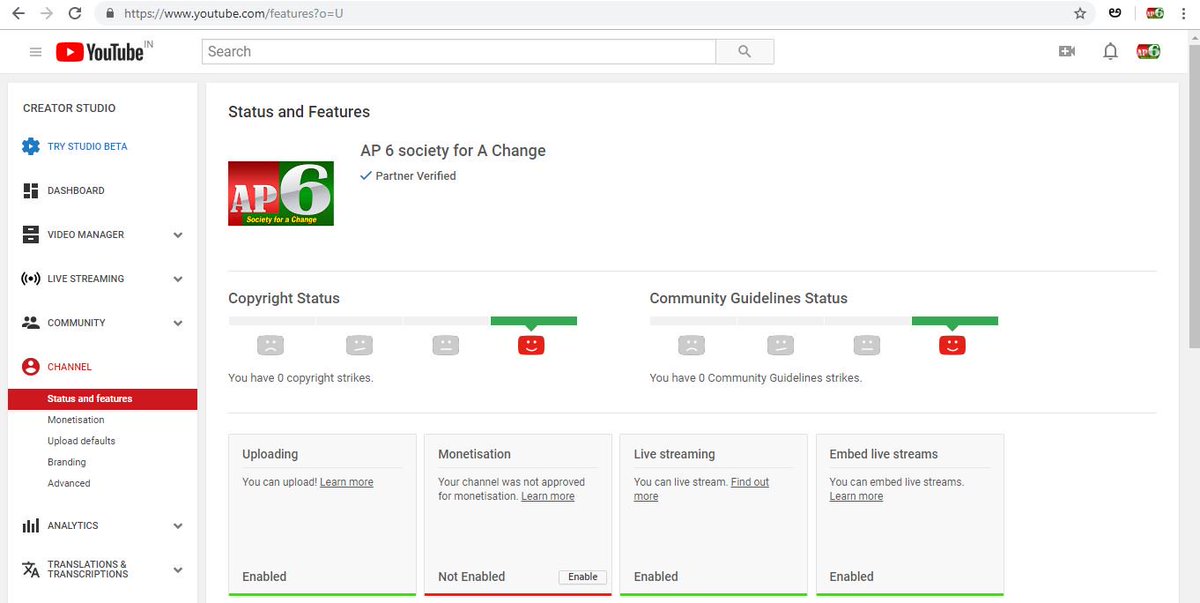
Task: Click the Channel section header
Action: coord(70,367)
